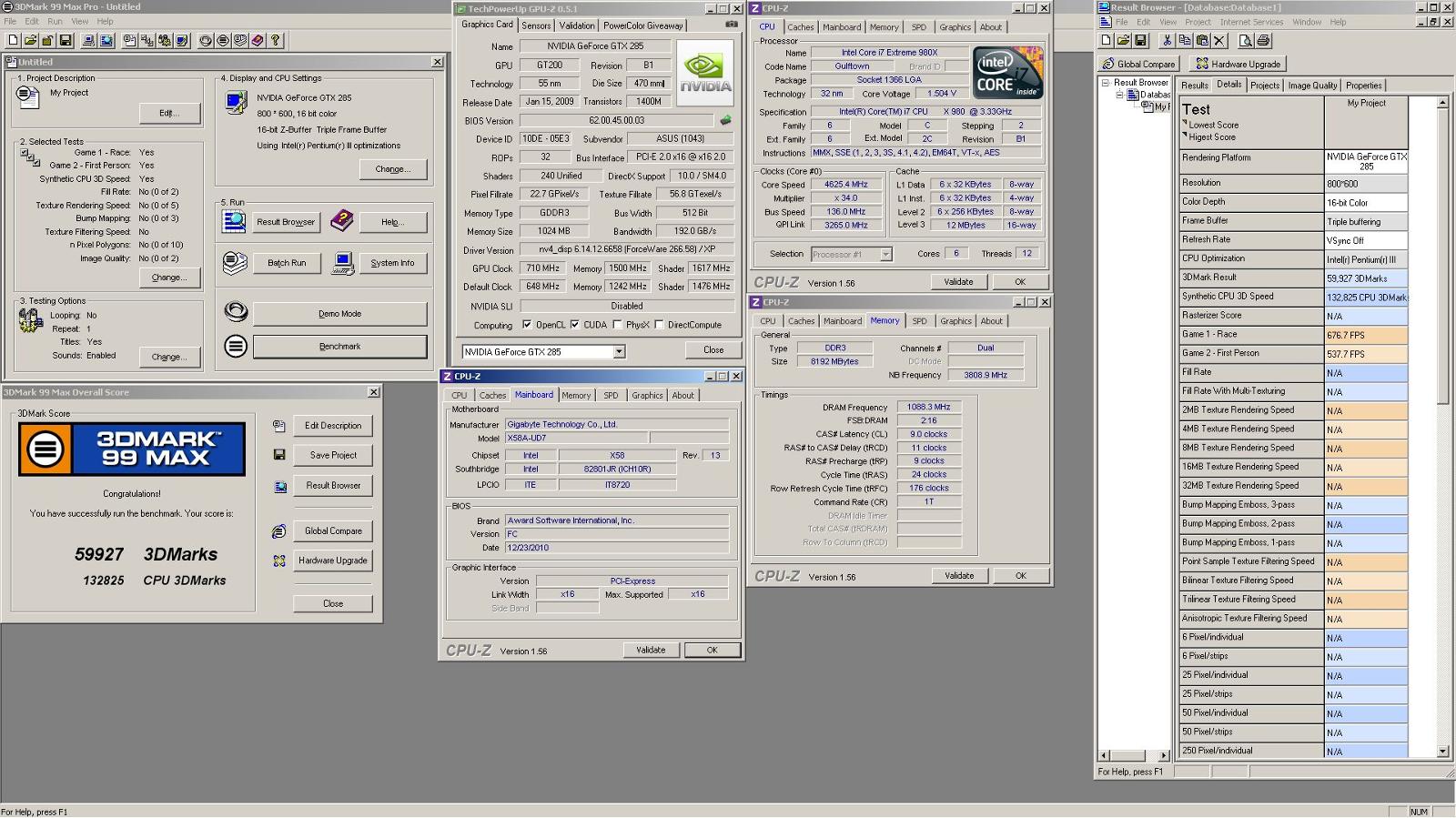1456x818 pixels.
Task: Switch to the Results tab in Result Browser
Action: [1194, 86]
